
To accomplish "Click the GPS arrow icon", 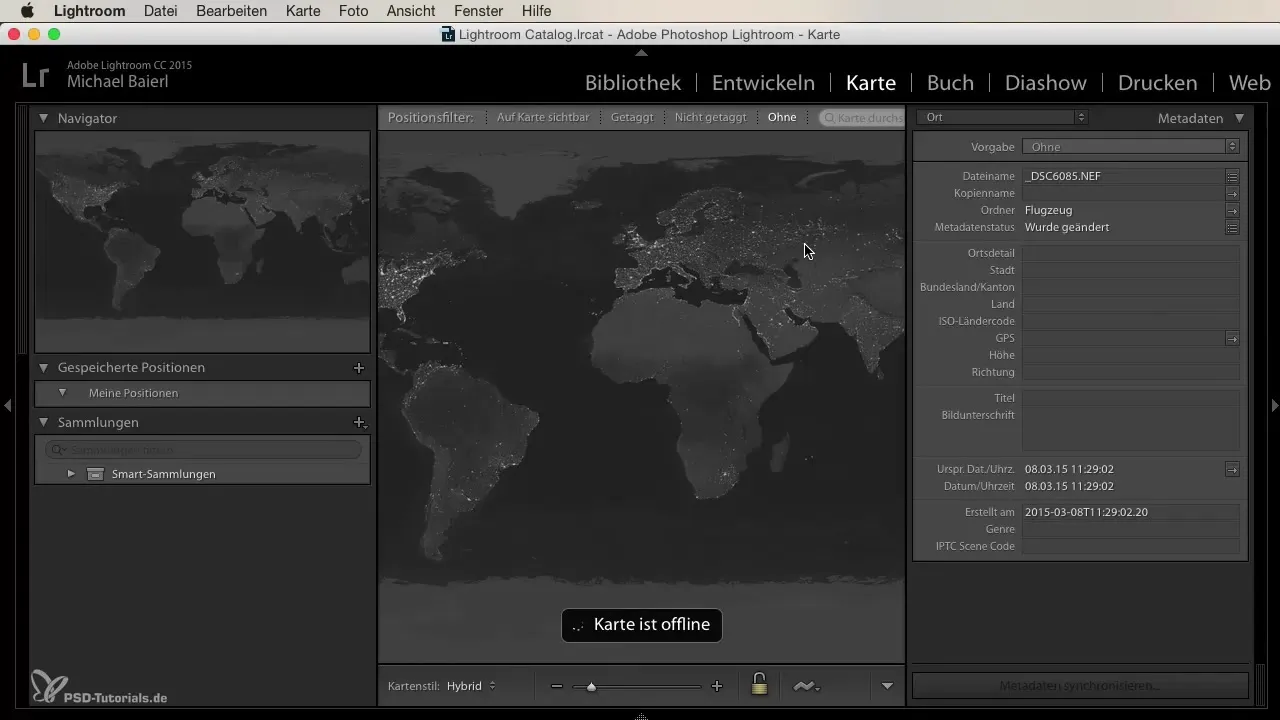I will (1232, 339).
